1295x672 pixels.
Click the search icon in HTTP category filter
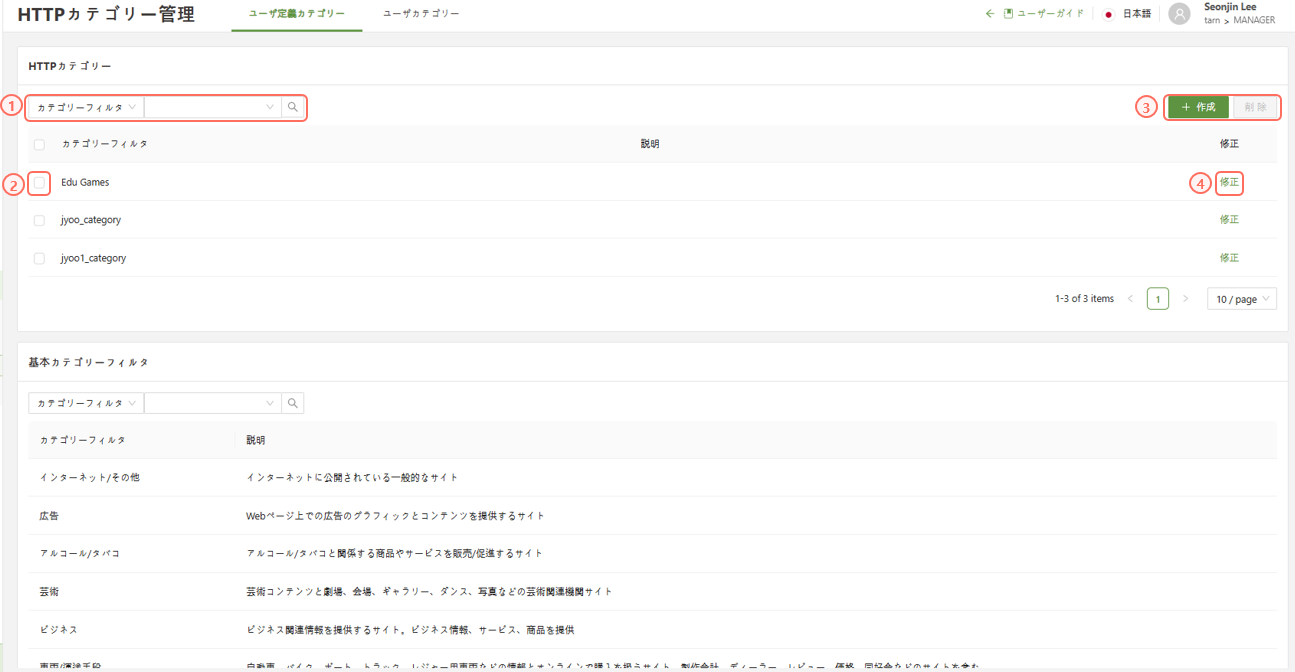(293, 107)
